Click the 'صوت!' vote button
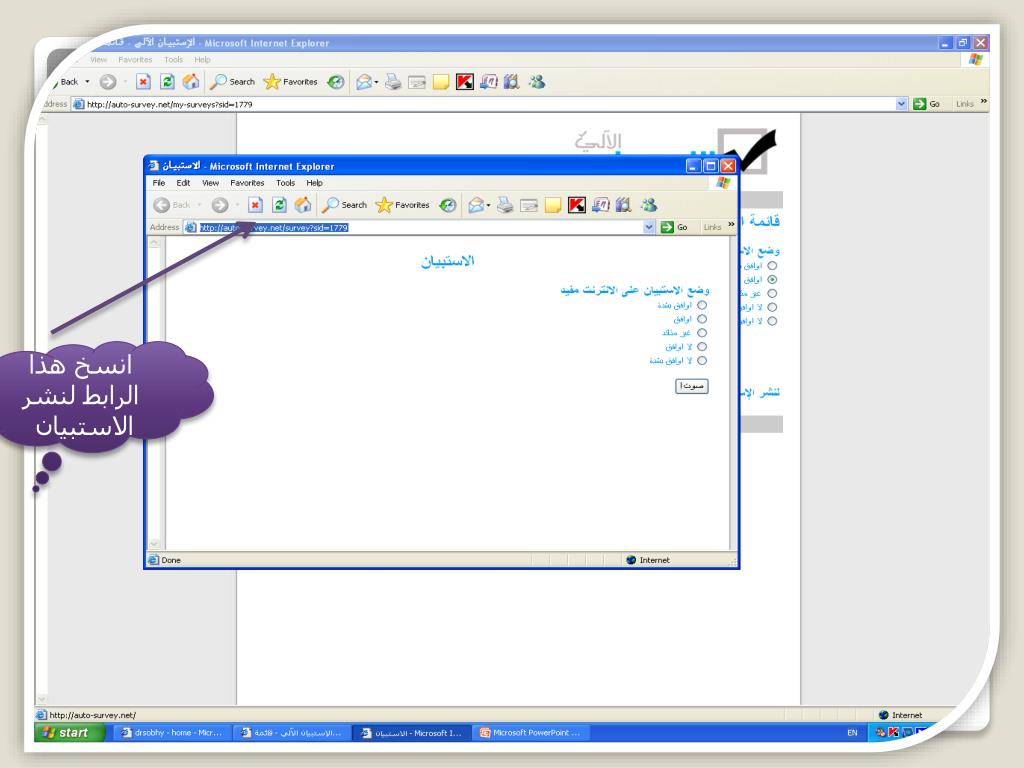 point(692,386)
